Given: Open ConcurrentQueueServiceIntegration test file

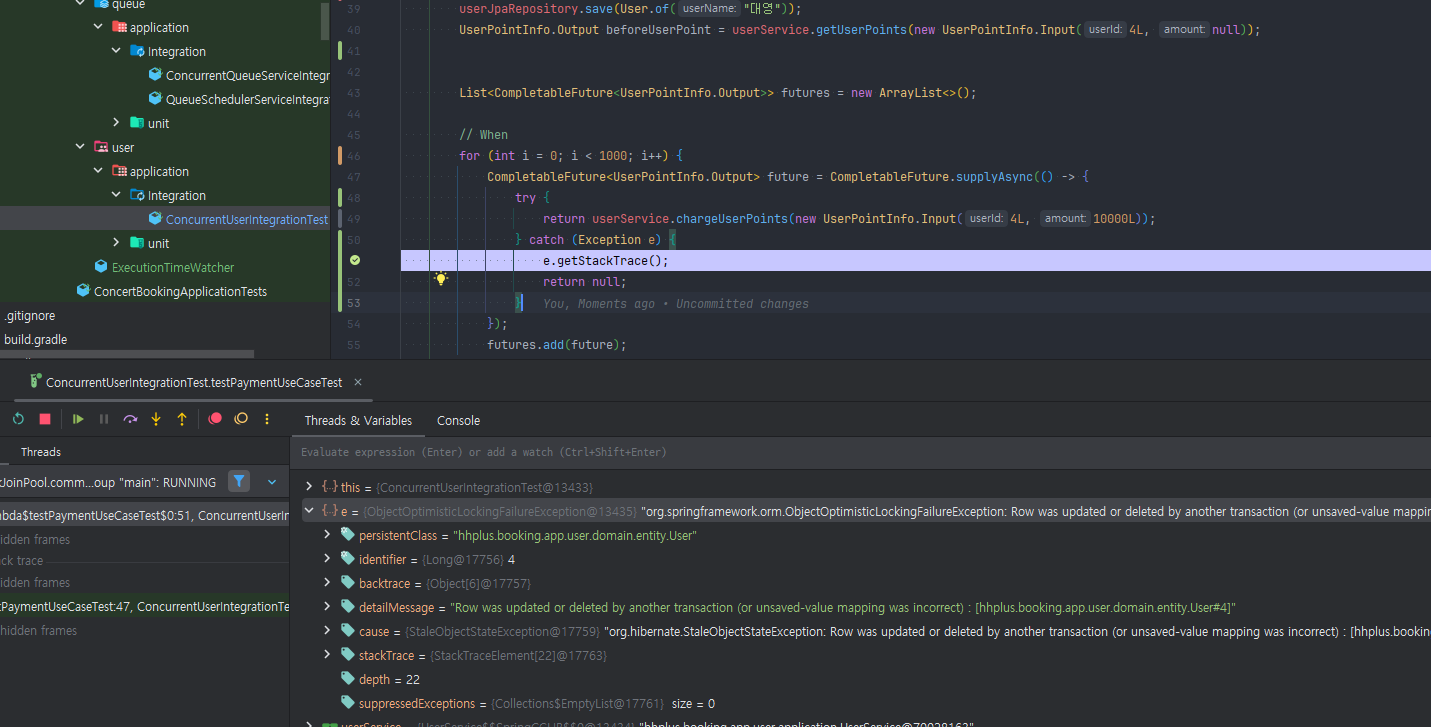Looking at the screenshot, I should point(247,75).
